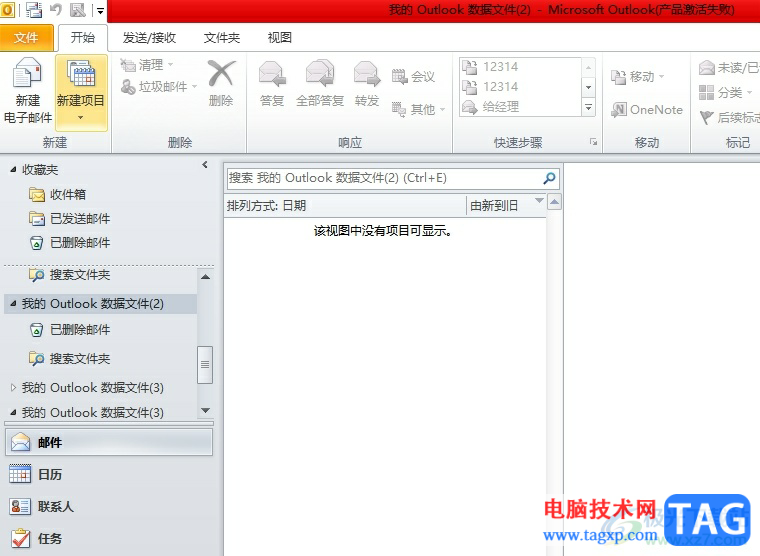Click the search magnifier icon

click(x=549, y=178)
